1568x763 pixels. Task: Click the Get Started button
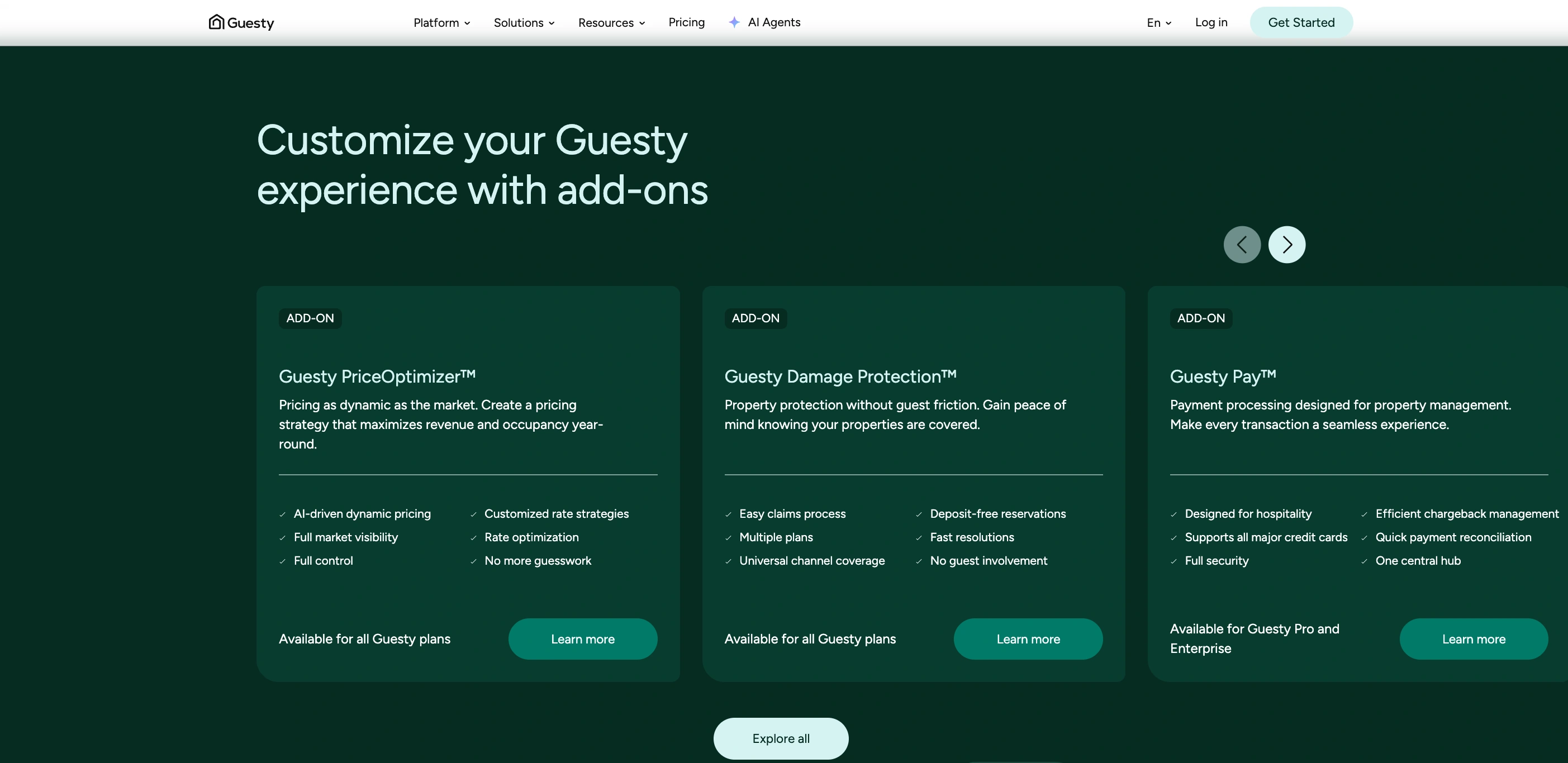[1301, 22]
